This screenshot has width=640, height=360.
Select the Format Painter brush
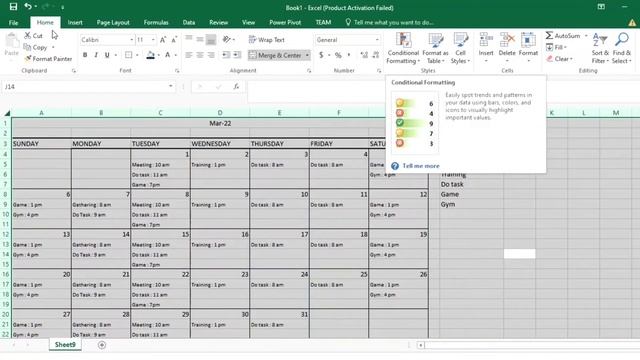(x=48, y=59)
